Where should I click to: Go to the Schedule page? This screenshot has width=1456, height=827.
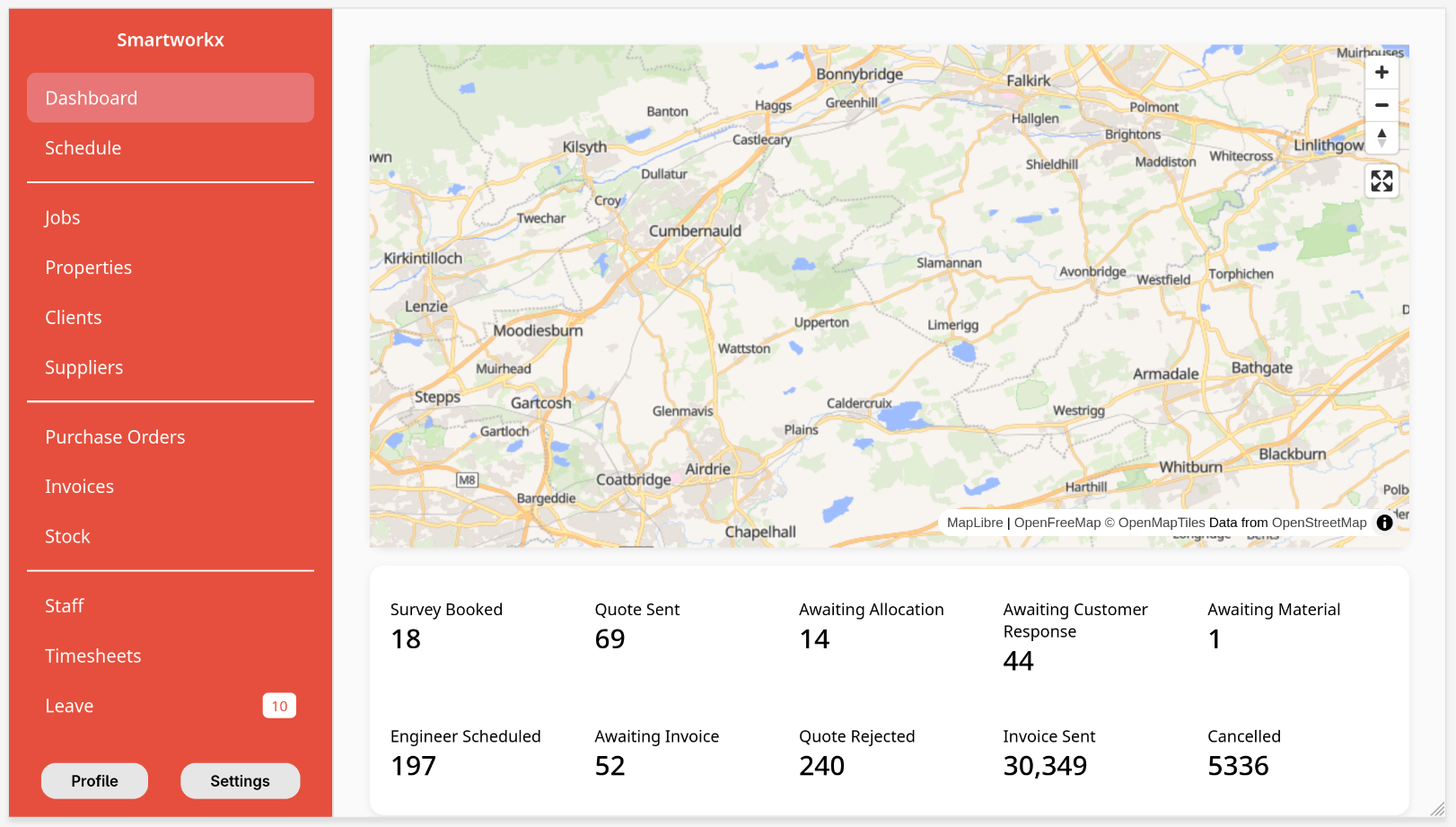(x=83, y=148)
